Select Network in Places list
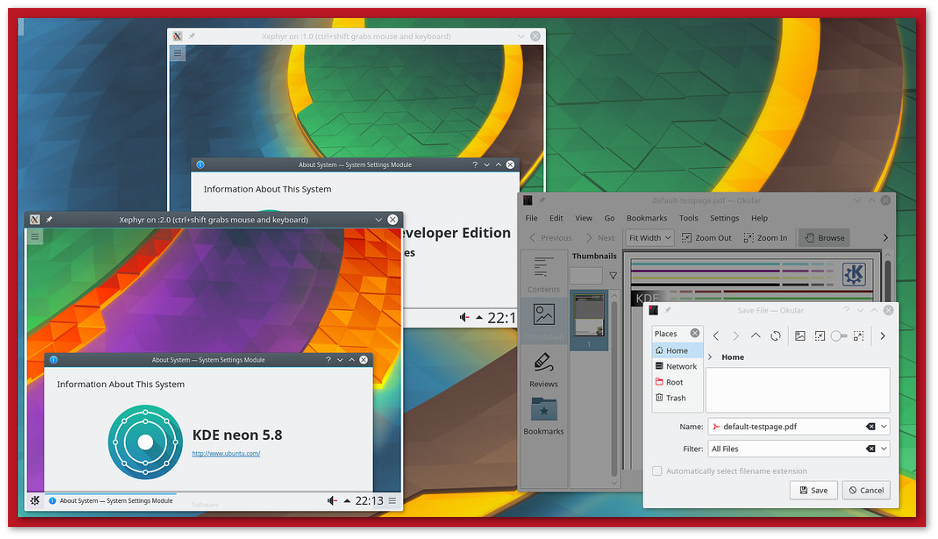This screenshot has width=938, height=539. pos(677,366)
